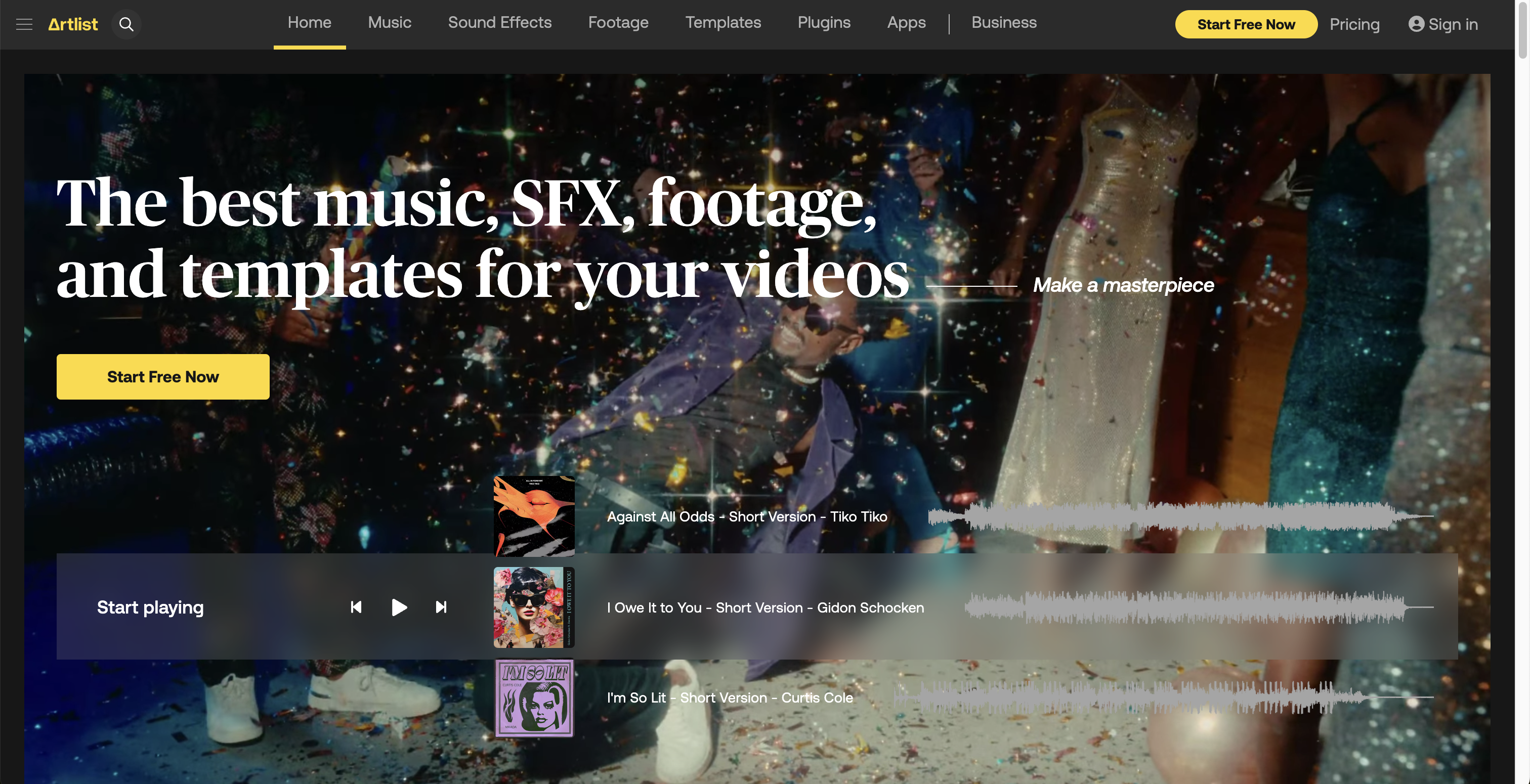Open the Apps navigation link
The height and width of the screenshot is (784, 1530).
pyautogui.click(x=906, y=23)
